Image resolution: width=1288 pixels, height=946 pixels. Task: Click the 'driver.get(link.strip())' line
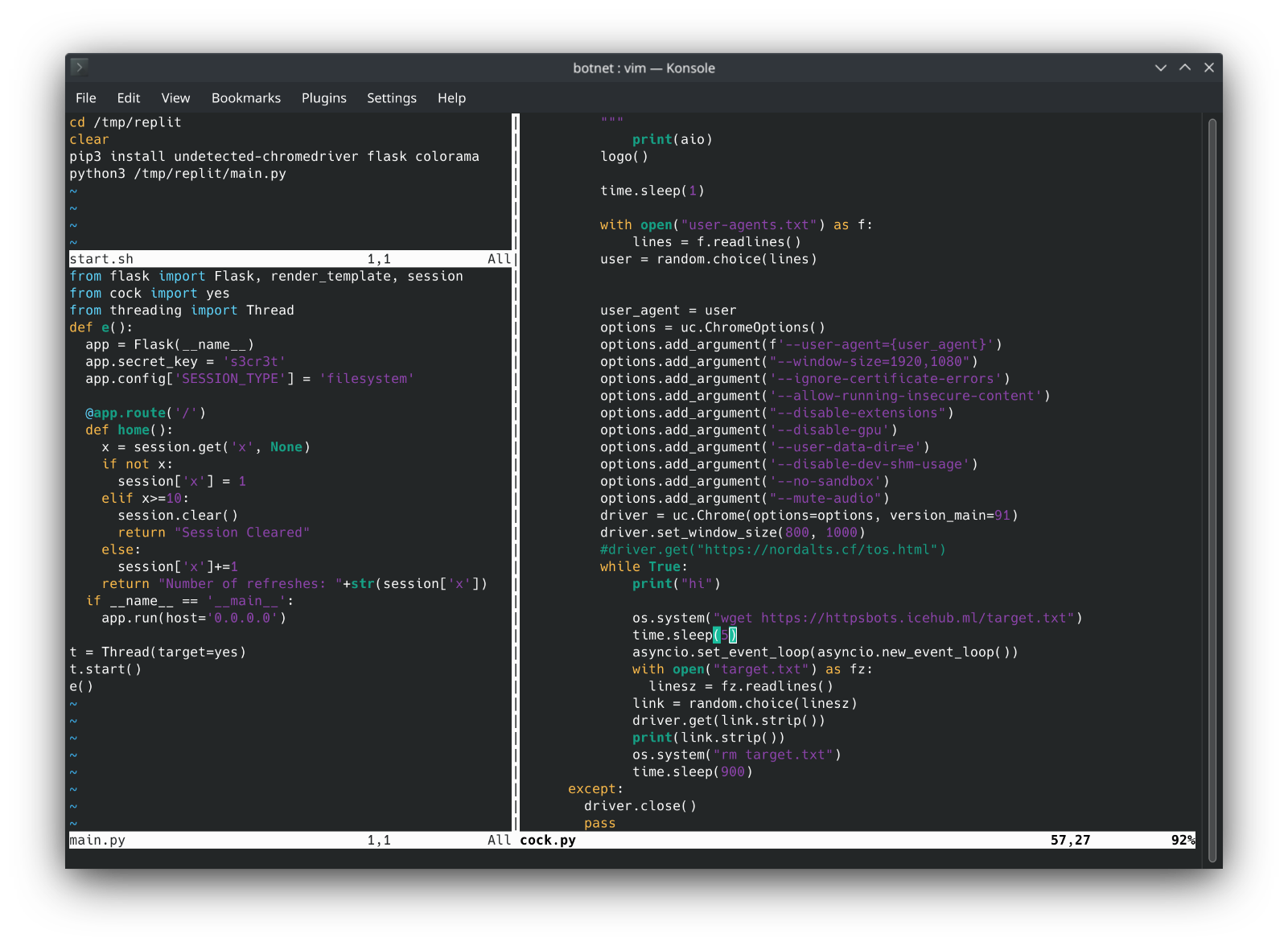pos(729,721)
